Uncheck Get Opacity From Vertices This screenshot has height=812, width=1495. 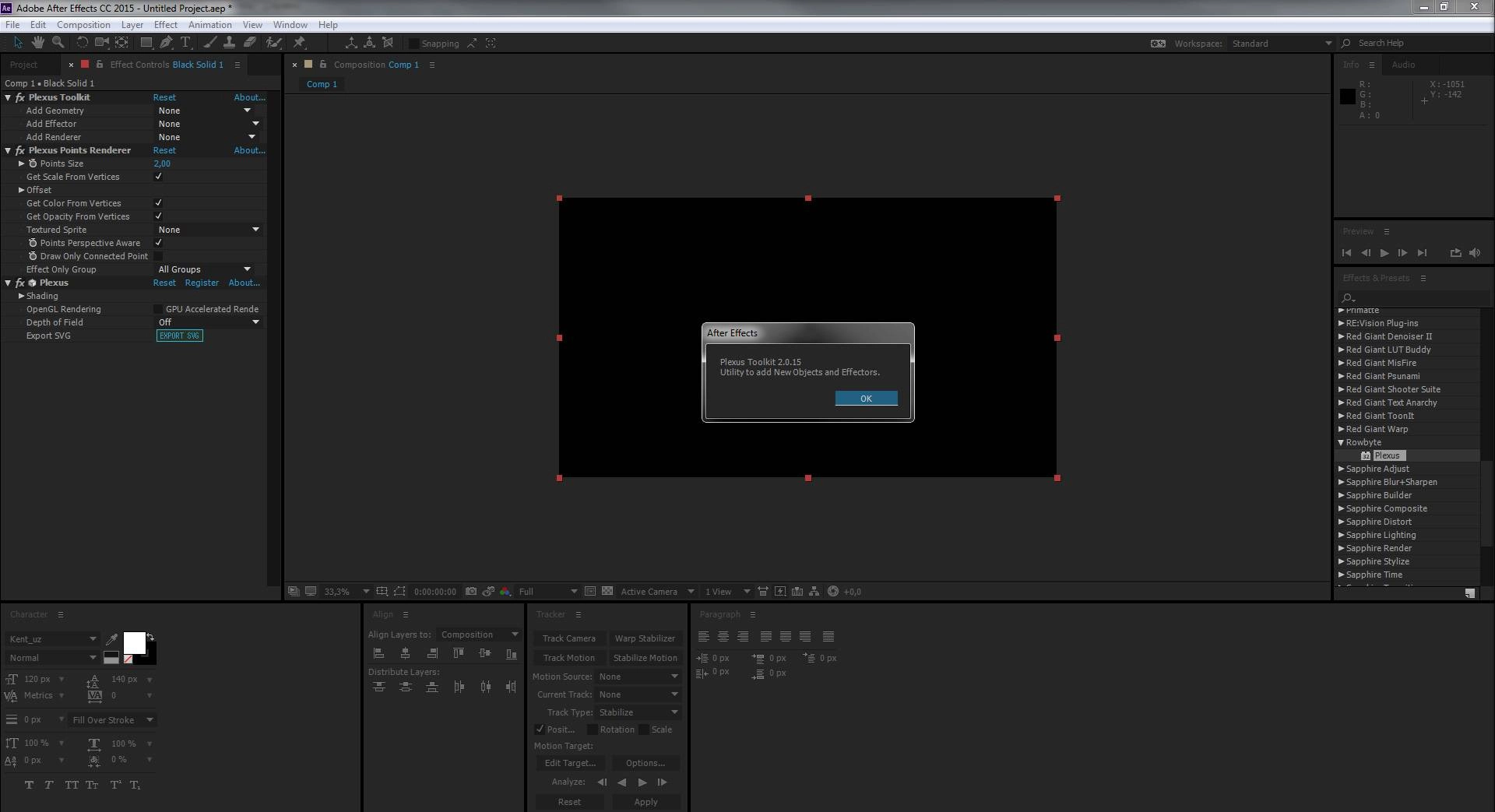click(x=158, y=216)
